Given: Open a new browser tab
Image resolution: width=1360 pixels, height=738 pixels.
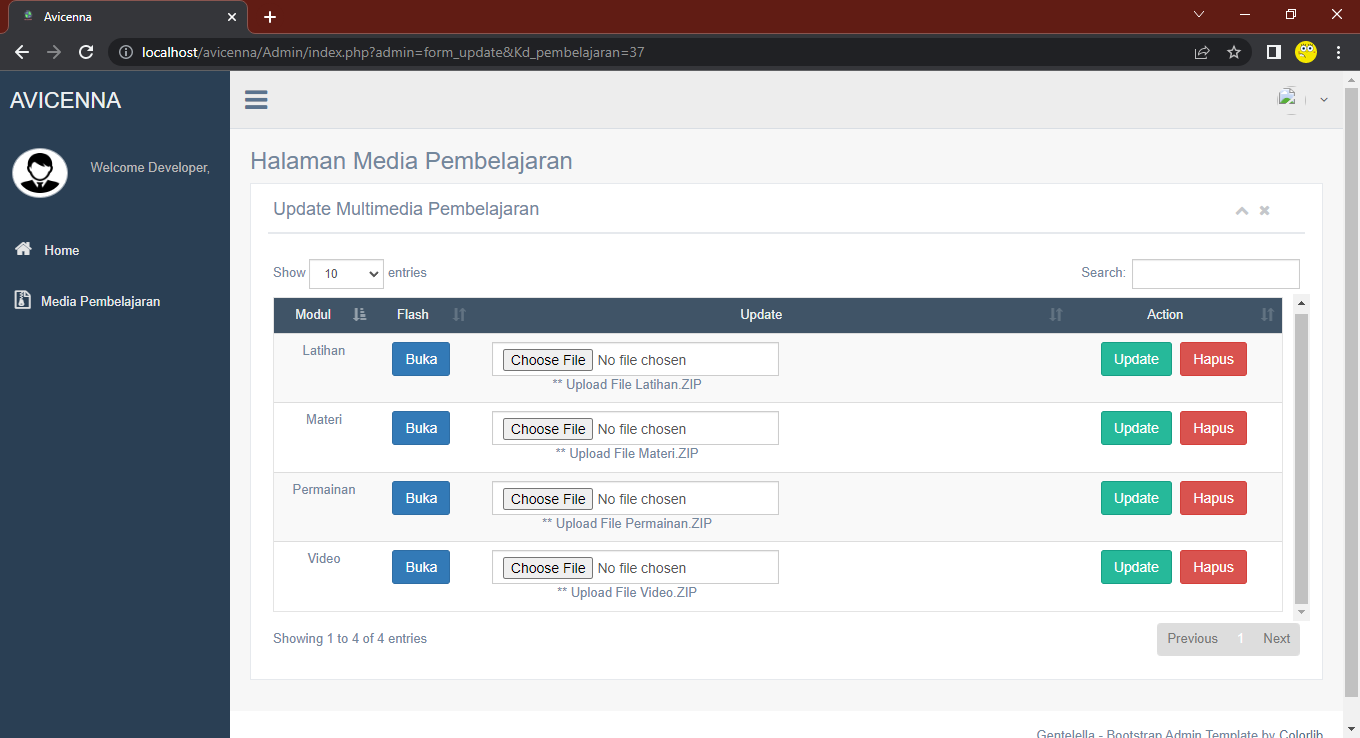Looking at the screenshot, I should pos(269,16).
